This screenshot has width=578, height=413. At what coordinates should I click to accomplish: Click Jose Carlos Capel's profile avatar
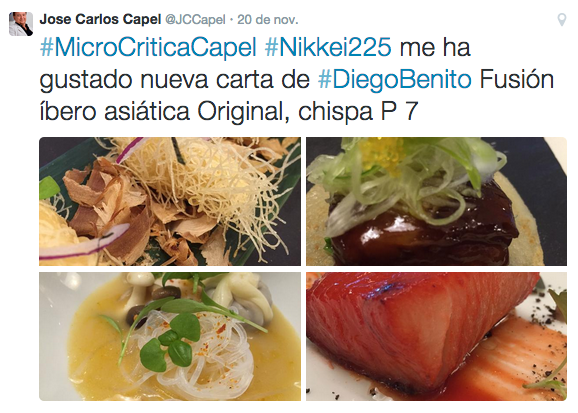[21, 24]
